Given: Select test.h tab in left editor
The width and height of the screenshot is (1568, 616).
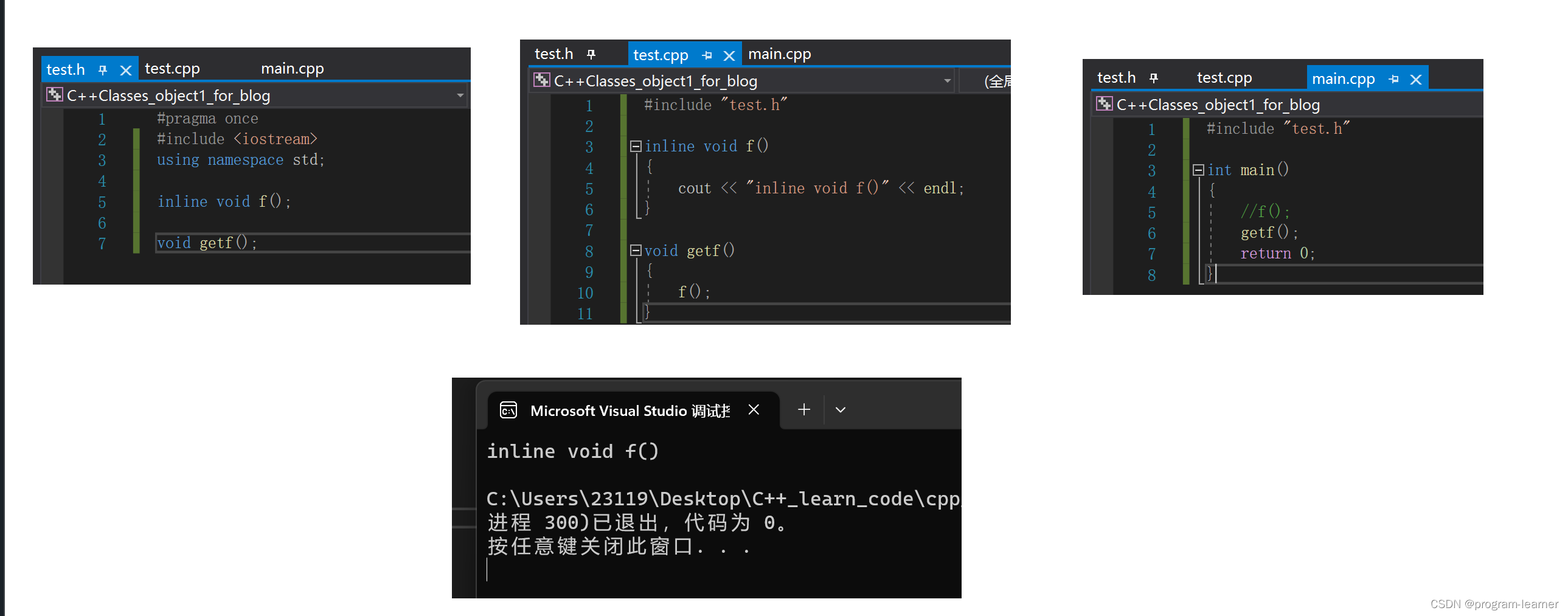Looking at the screenshot, I should coord(66,69).
